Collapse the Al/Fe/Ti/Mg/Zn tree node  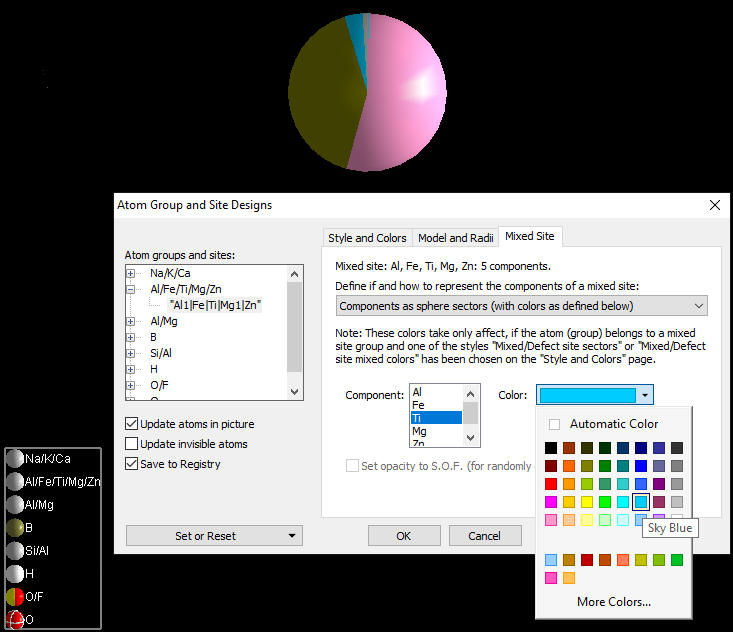click(131, 289)
